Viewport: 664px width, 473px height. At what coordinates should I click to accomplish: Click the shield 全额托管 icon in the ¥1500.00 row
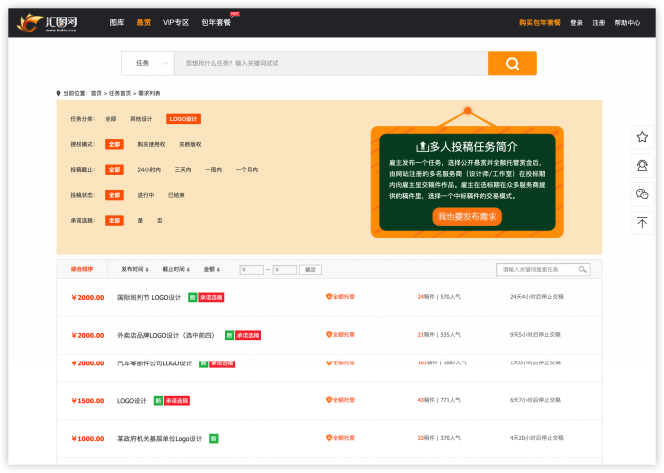[x=329, y=400]
